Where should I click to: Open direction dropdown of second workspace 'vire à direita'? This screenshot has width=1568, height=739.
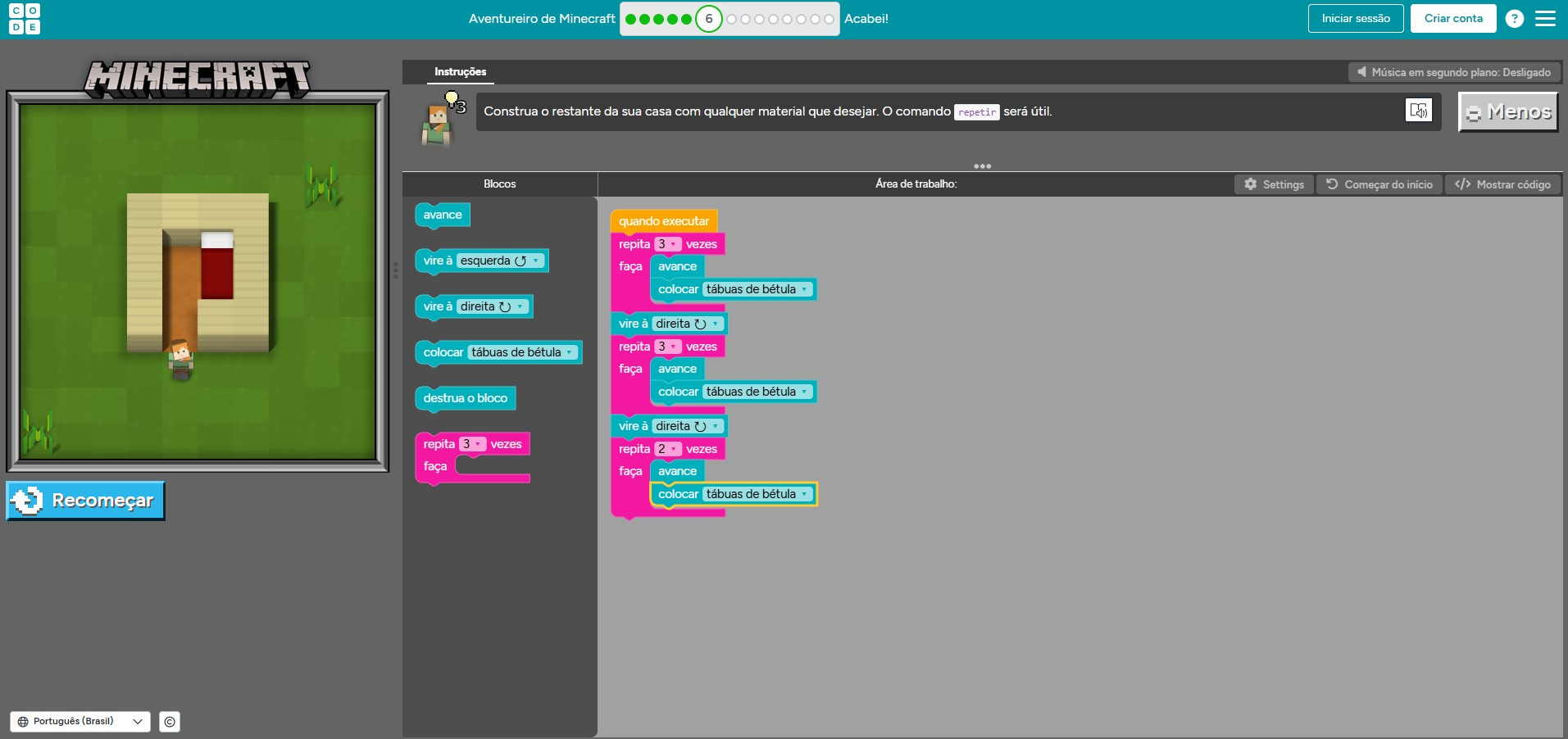coord(688,426)
